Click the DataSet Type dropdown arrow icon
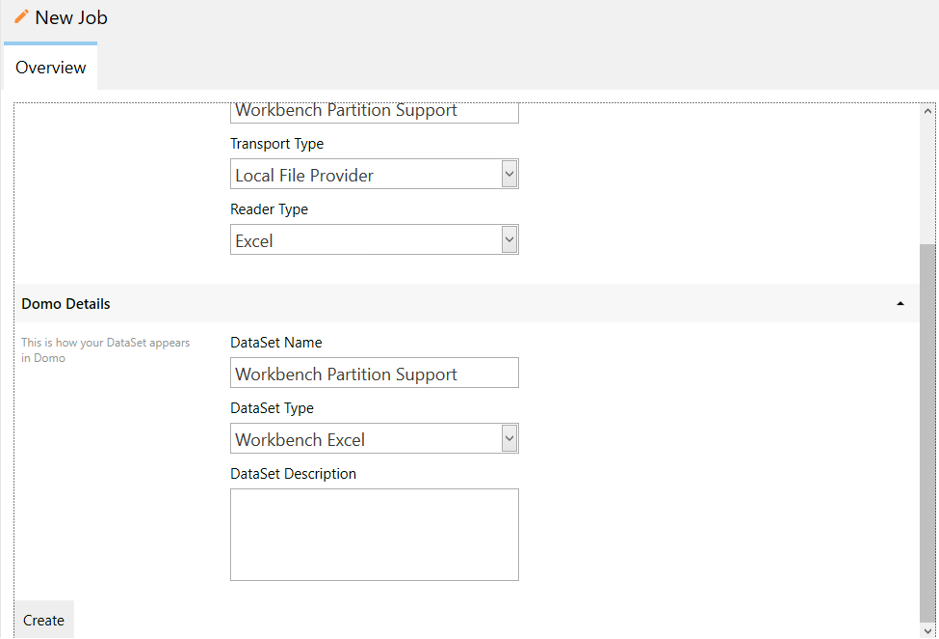Screen dimensions: 939x639 pos(510,438)
